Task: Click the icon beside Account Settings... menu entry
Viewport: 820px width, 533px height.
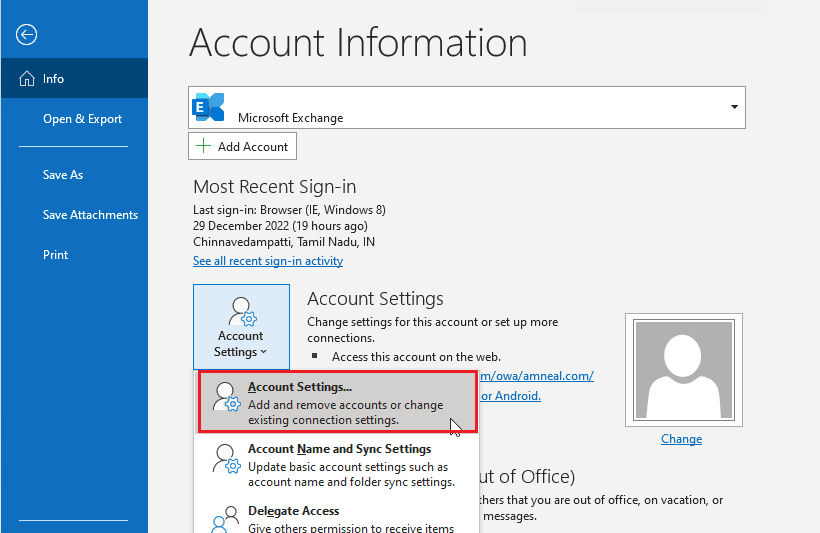Action: (226, 397)
